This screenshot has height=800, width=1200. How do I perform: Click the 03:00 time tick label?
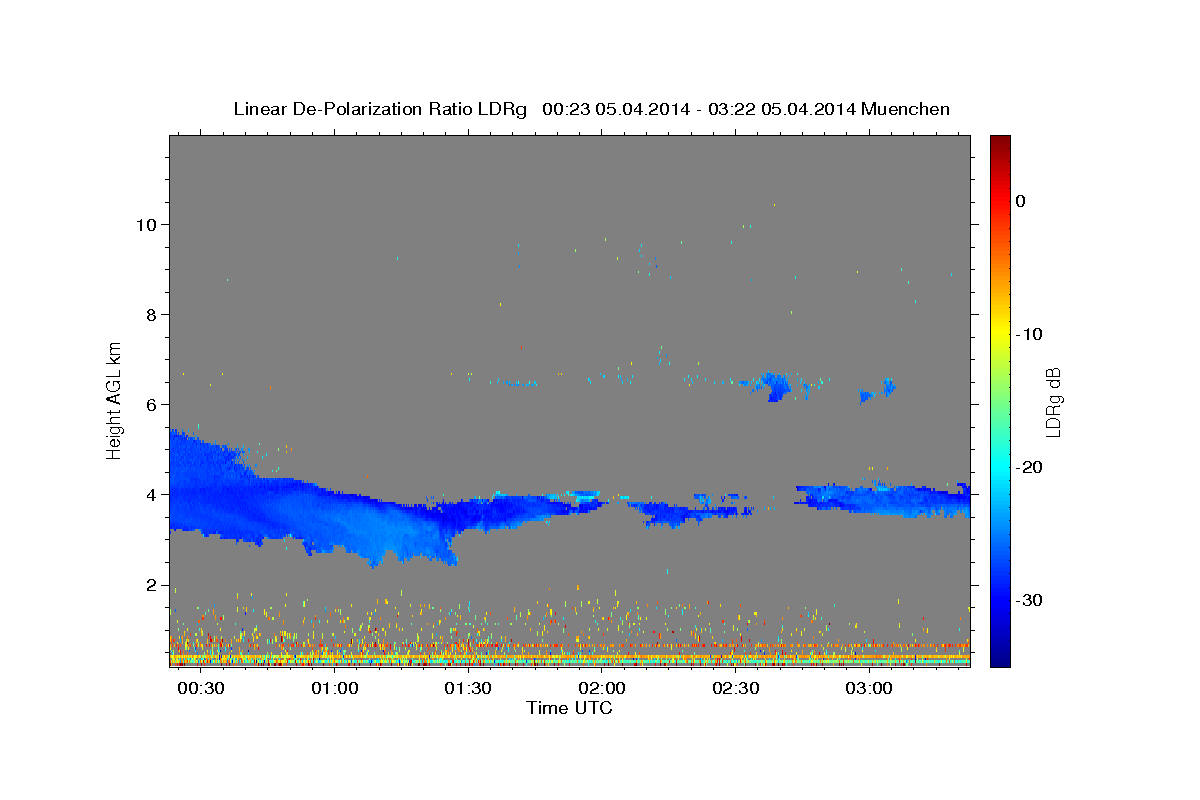coord(869,690)
